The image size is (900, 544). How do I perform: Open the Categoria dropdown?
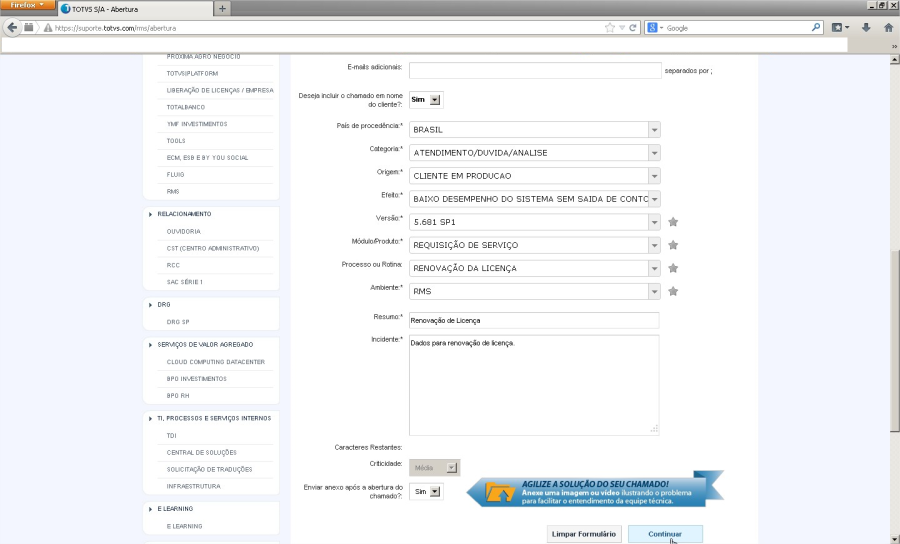[x=654, y=153]
